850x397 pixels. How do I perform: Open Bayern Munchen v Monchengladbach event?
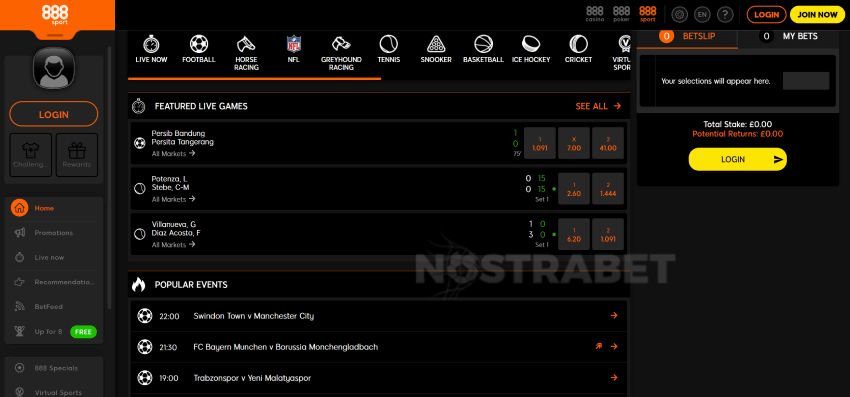[x=378, y=347]
